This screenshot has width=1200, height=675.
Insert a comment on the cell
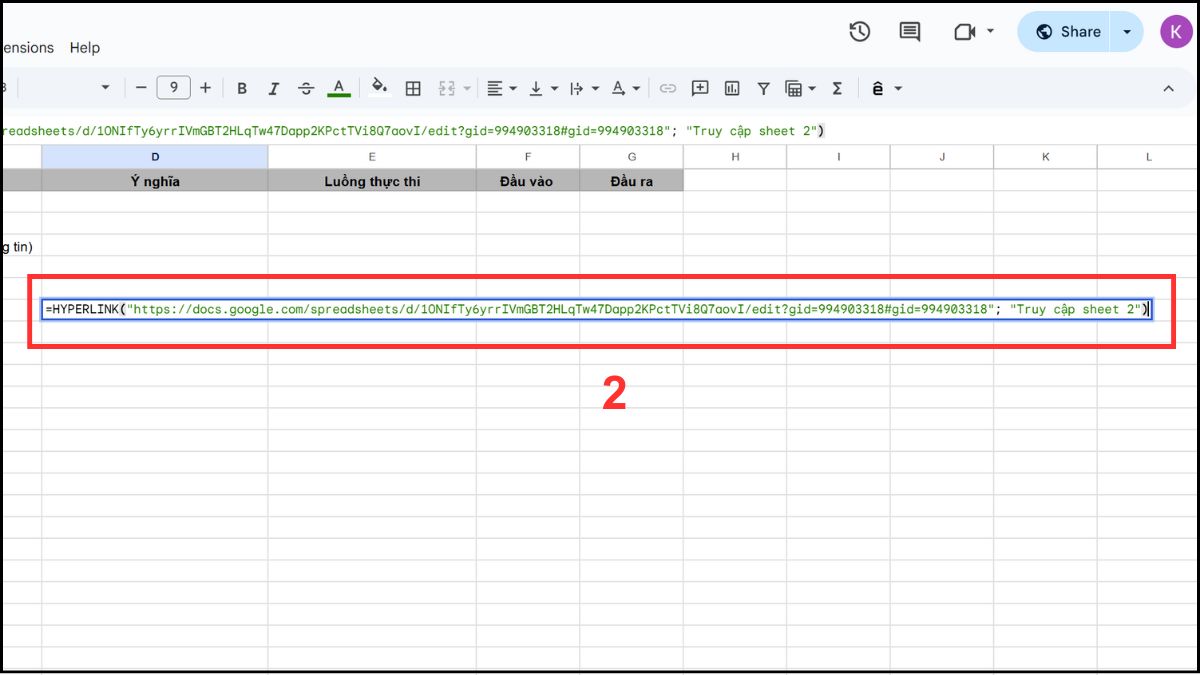click(700, 88)
